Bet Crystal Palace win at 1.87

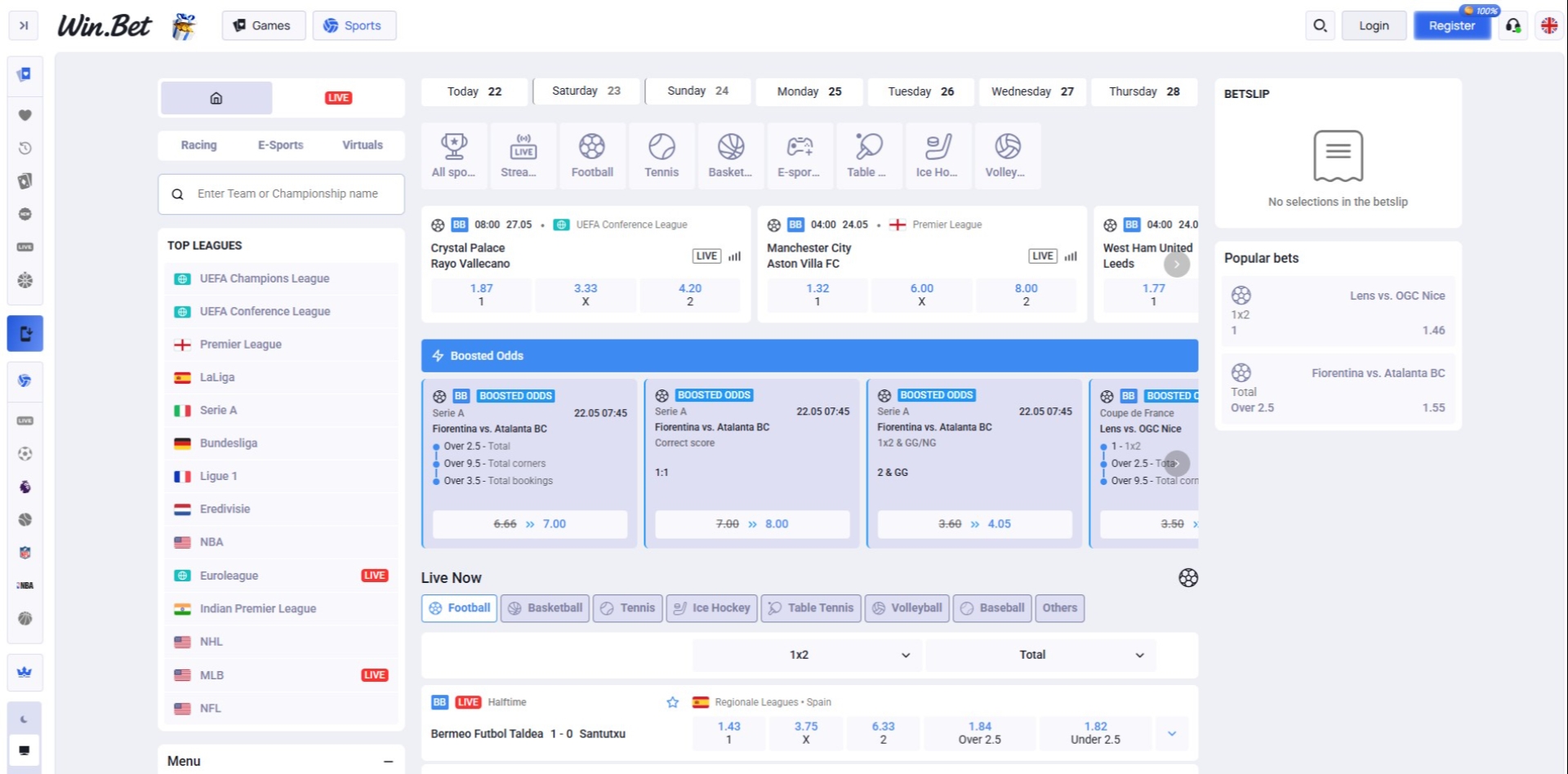pyautogui.click(x=481, y=296)
